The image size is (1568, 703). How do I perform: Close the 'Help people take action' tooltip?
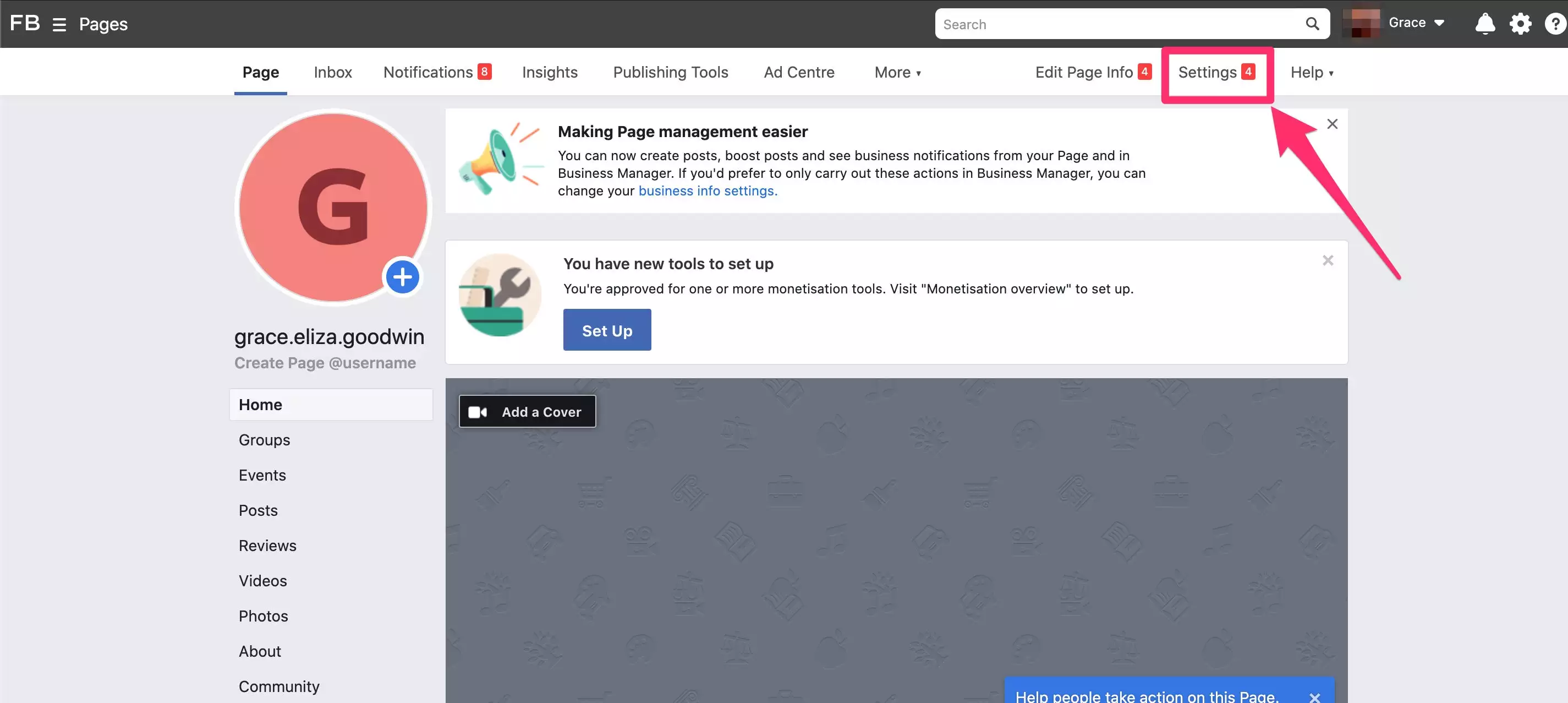pyautogui.click(x=1314, y=697)
